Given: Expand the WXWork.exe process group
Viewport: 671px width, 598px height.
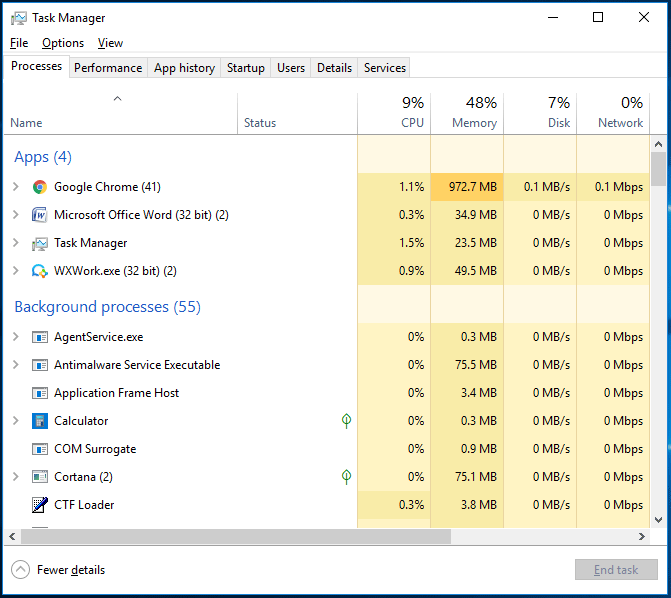Looking at the screenshot, I should pos(16,271).
